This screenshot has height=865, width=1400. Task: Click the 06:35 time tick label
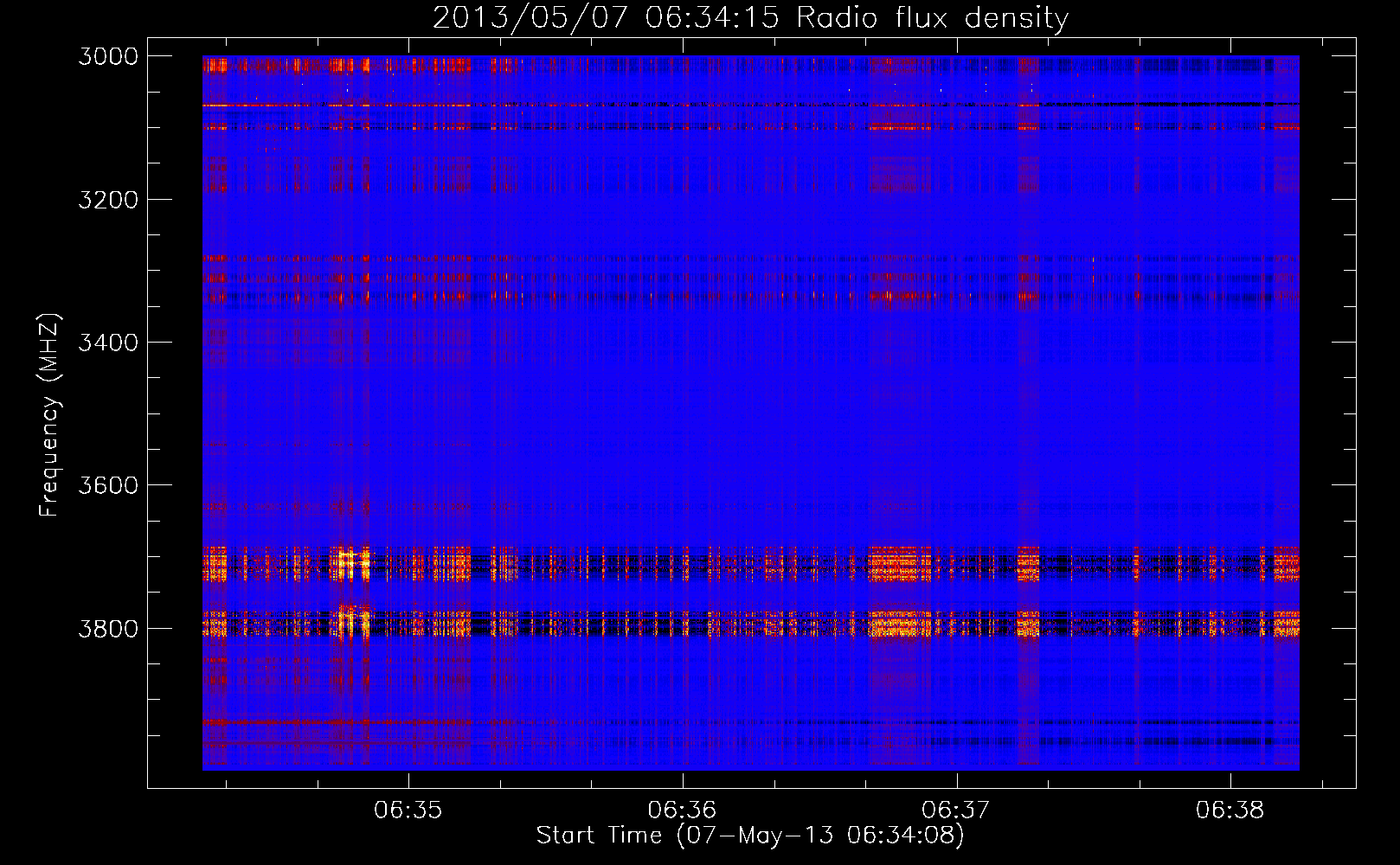click(x=408, y=811)
